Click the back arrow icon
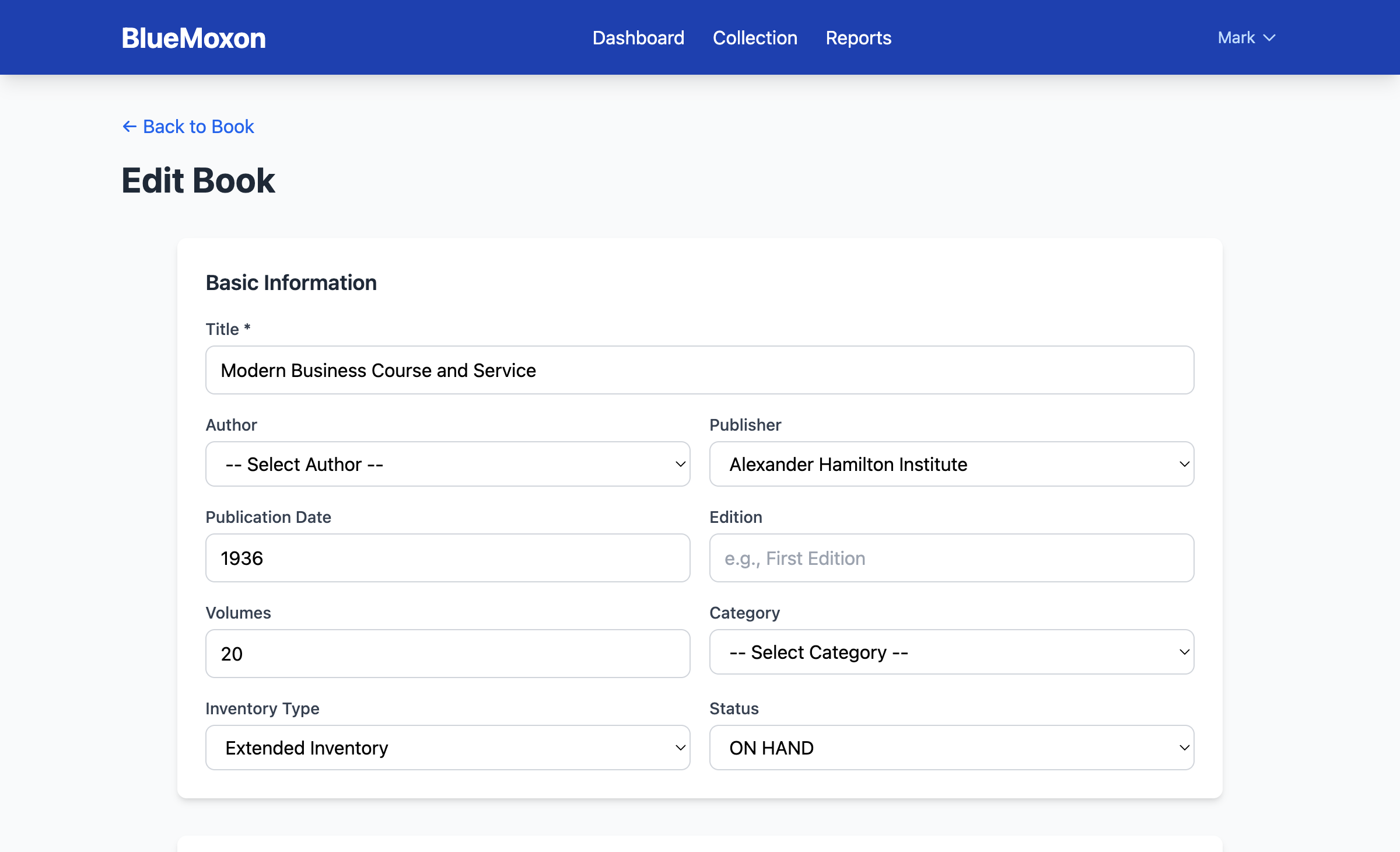 click(129, 127)
